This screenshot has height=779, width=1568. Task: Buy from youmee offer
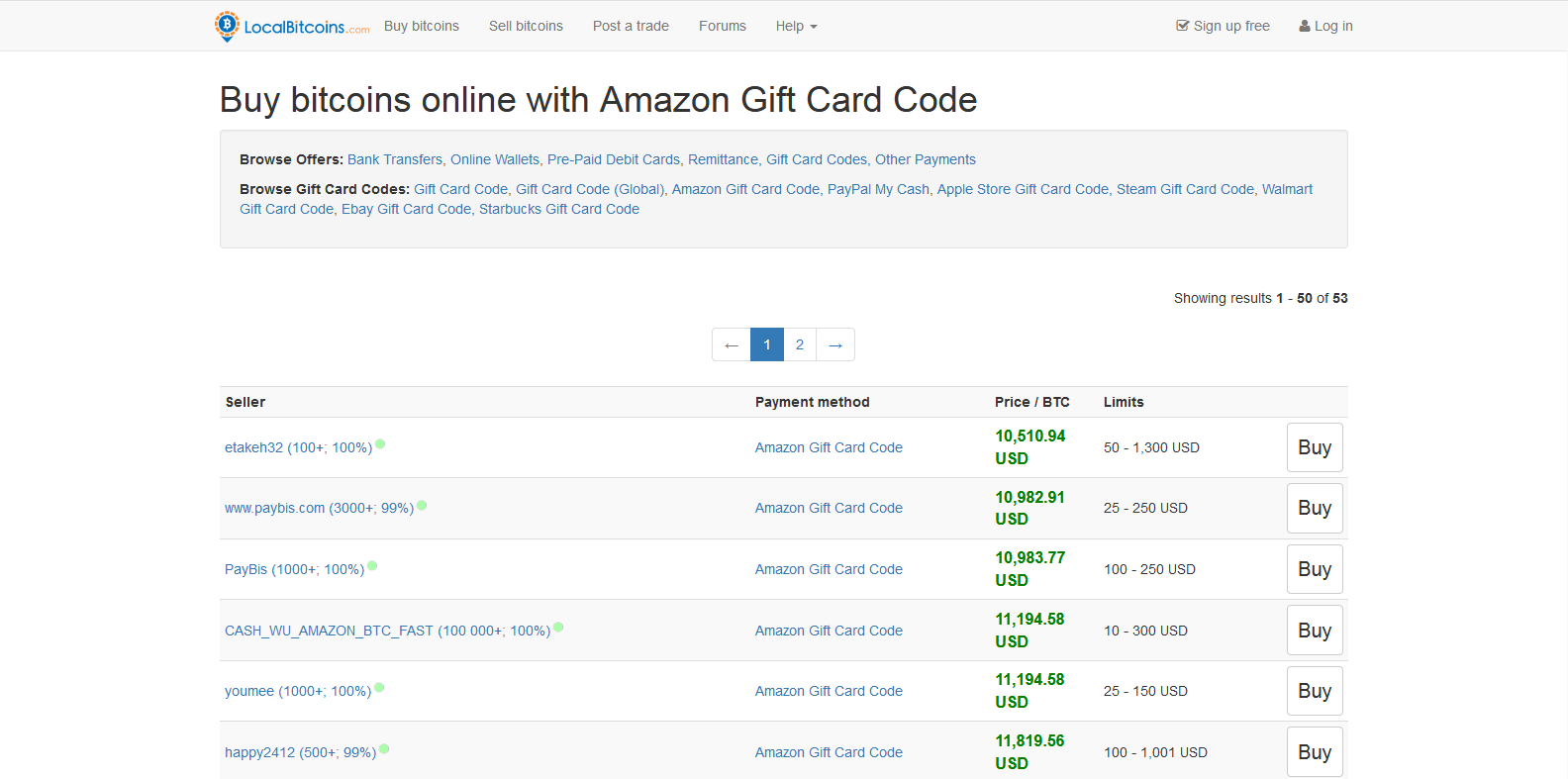[x=1315, y=691]
